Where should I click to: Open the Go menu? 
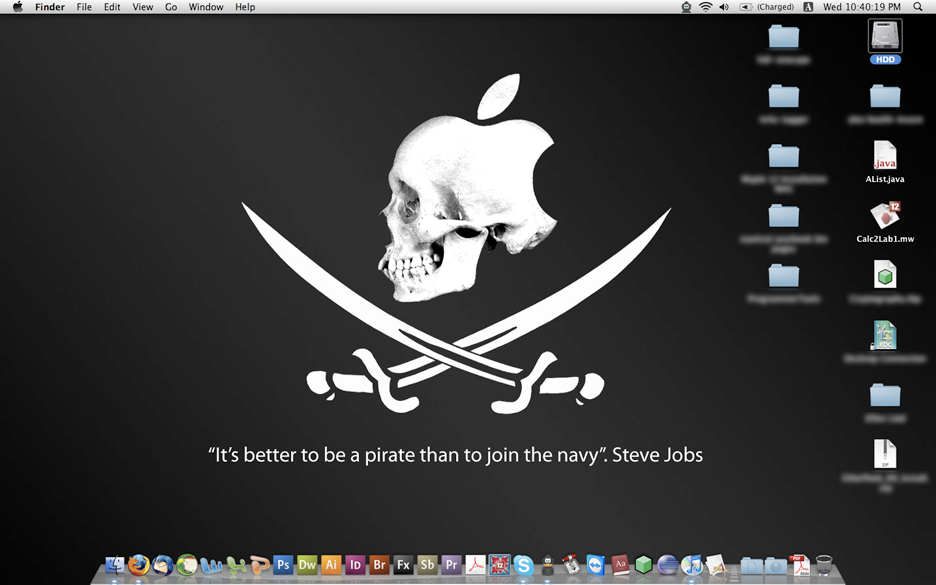point(171,7)
